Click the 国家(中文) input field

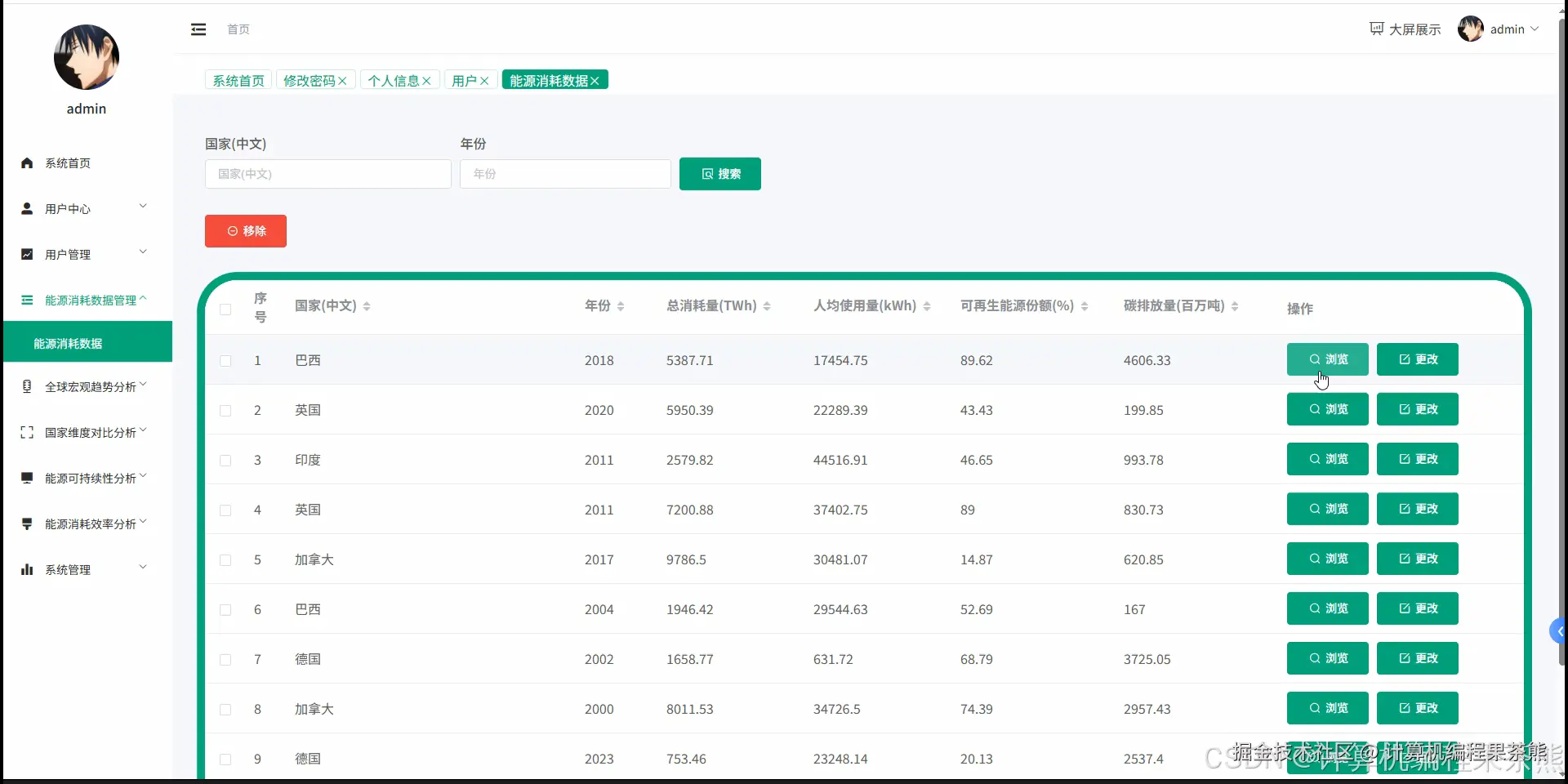pos(327,174)
